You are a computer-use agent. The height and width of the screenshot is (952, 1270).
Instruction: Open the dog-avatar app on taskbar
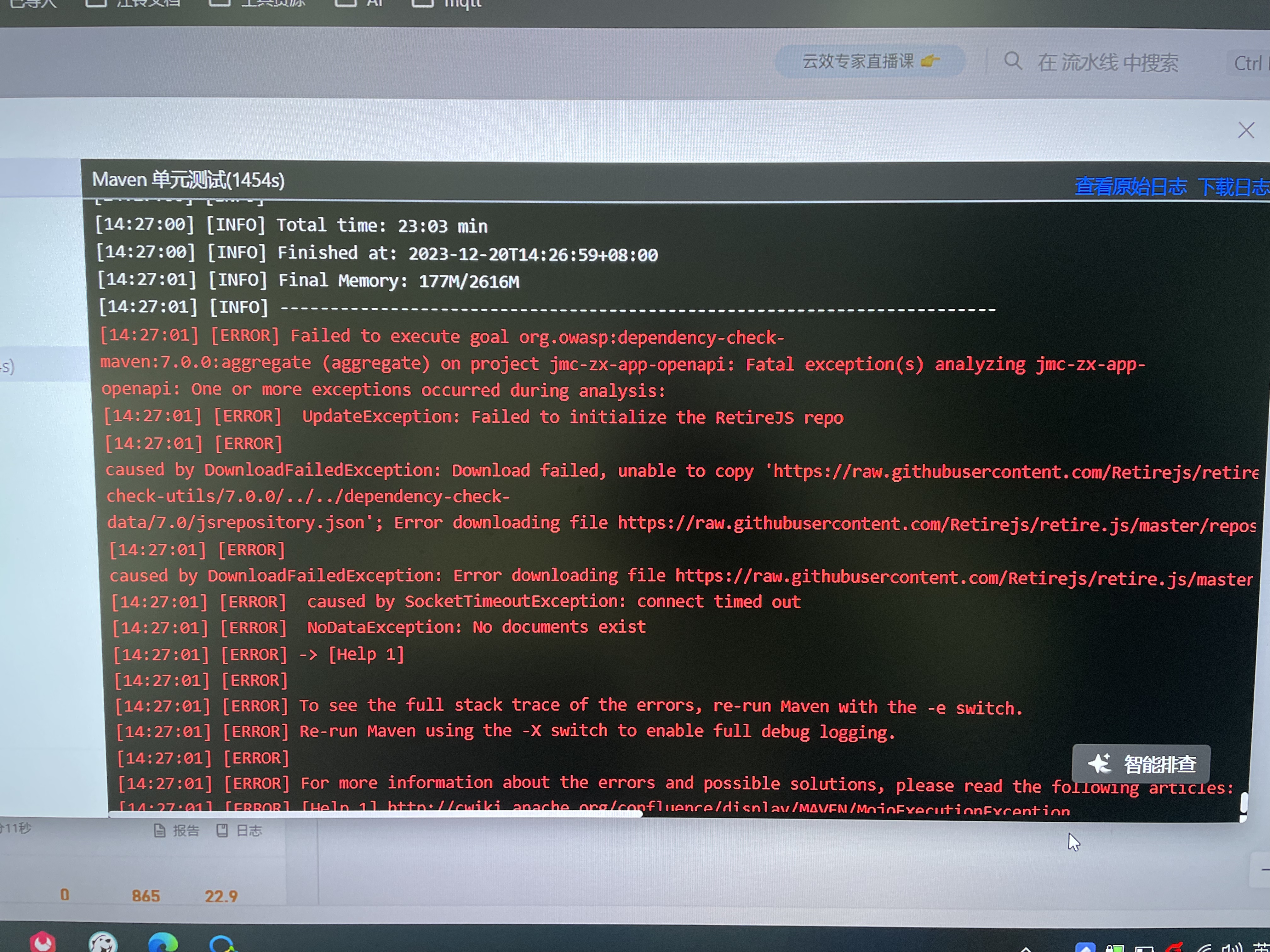(x=103, y=942)
